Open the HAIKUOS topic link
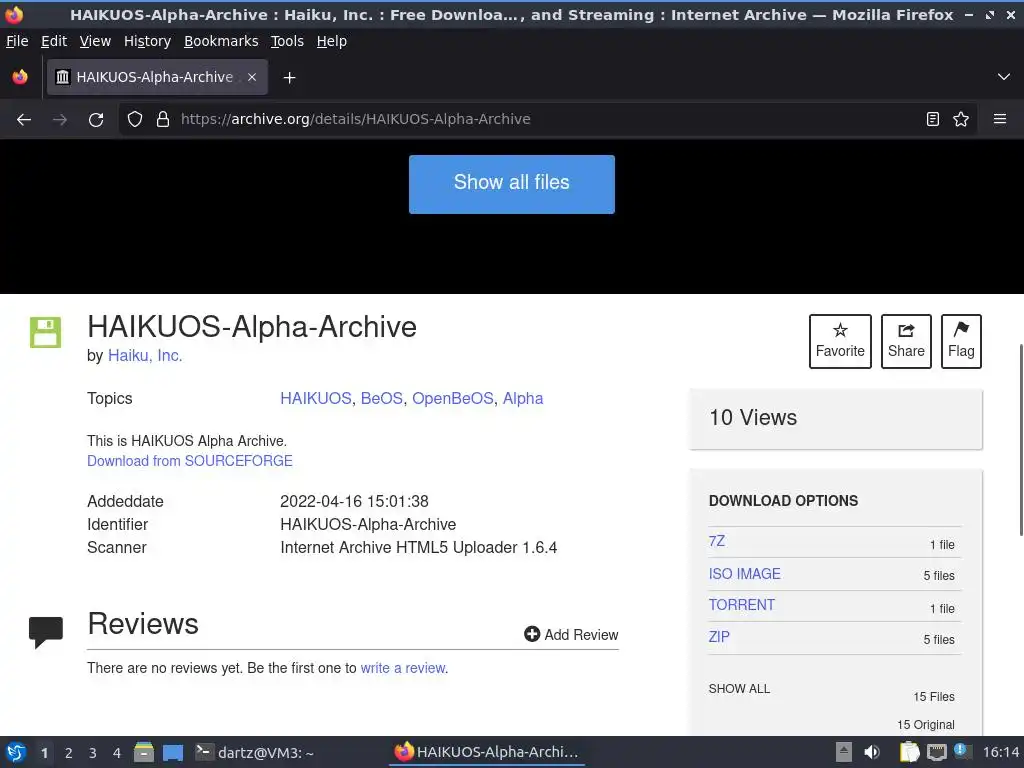Image resolution: width=1024 pixels, height=768 pixels. [315, 398]
